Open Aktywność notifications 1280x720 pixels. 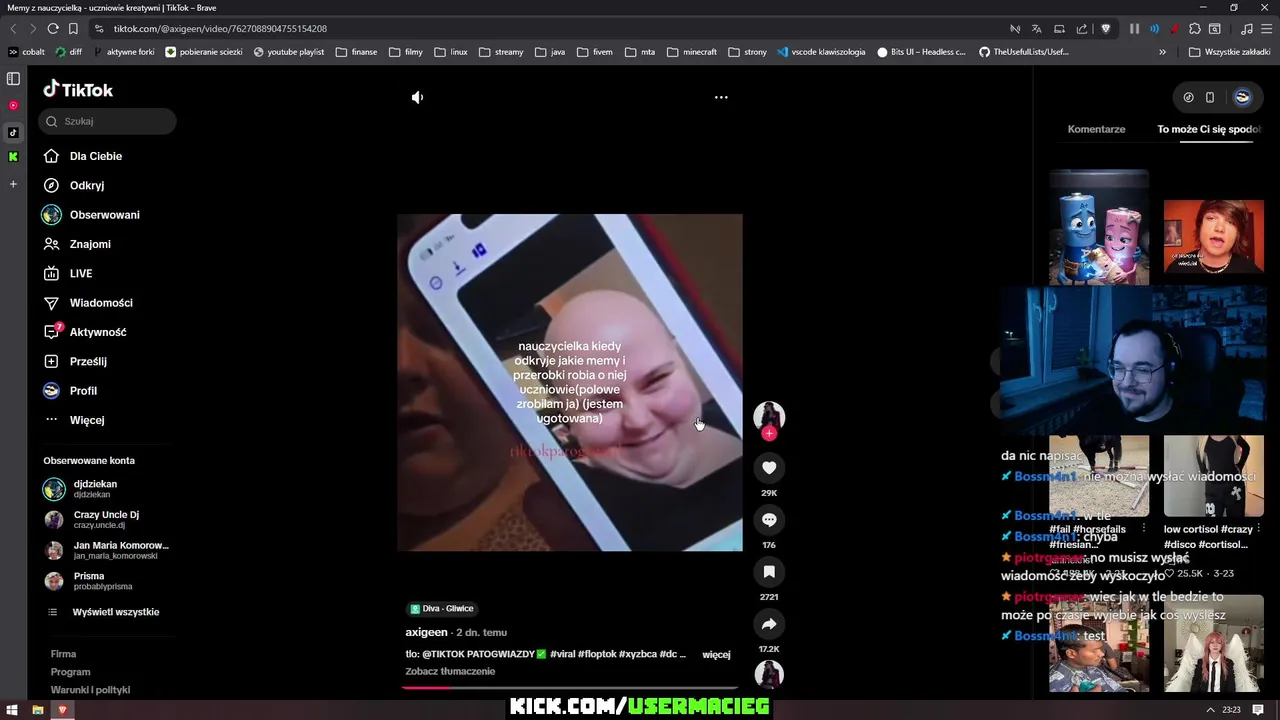tap(98, 332)
